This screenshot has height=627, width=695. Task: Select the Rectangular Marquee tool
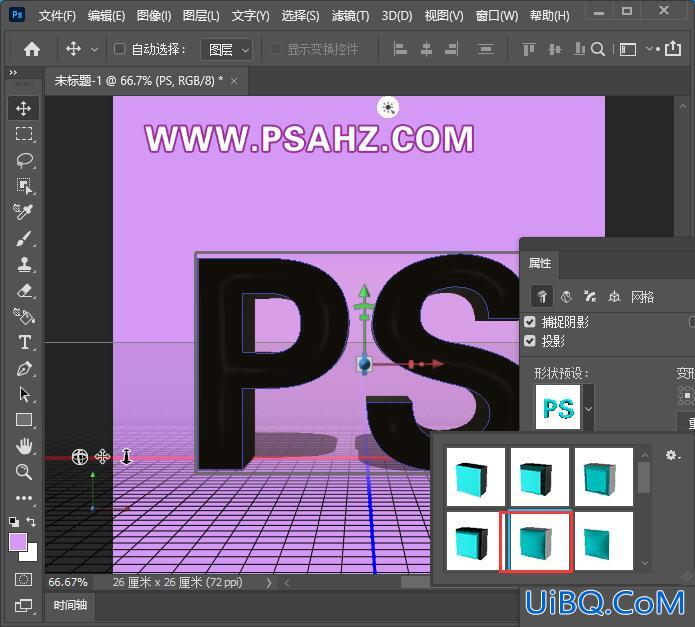(23, 134)
